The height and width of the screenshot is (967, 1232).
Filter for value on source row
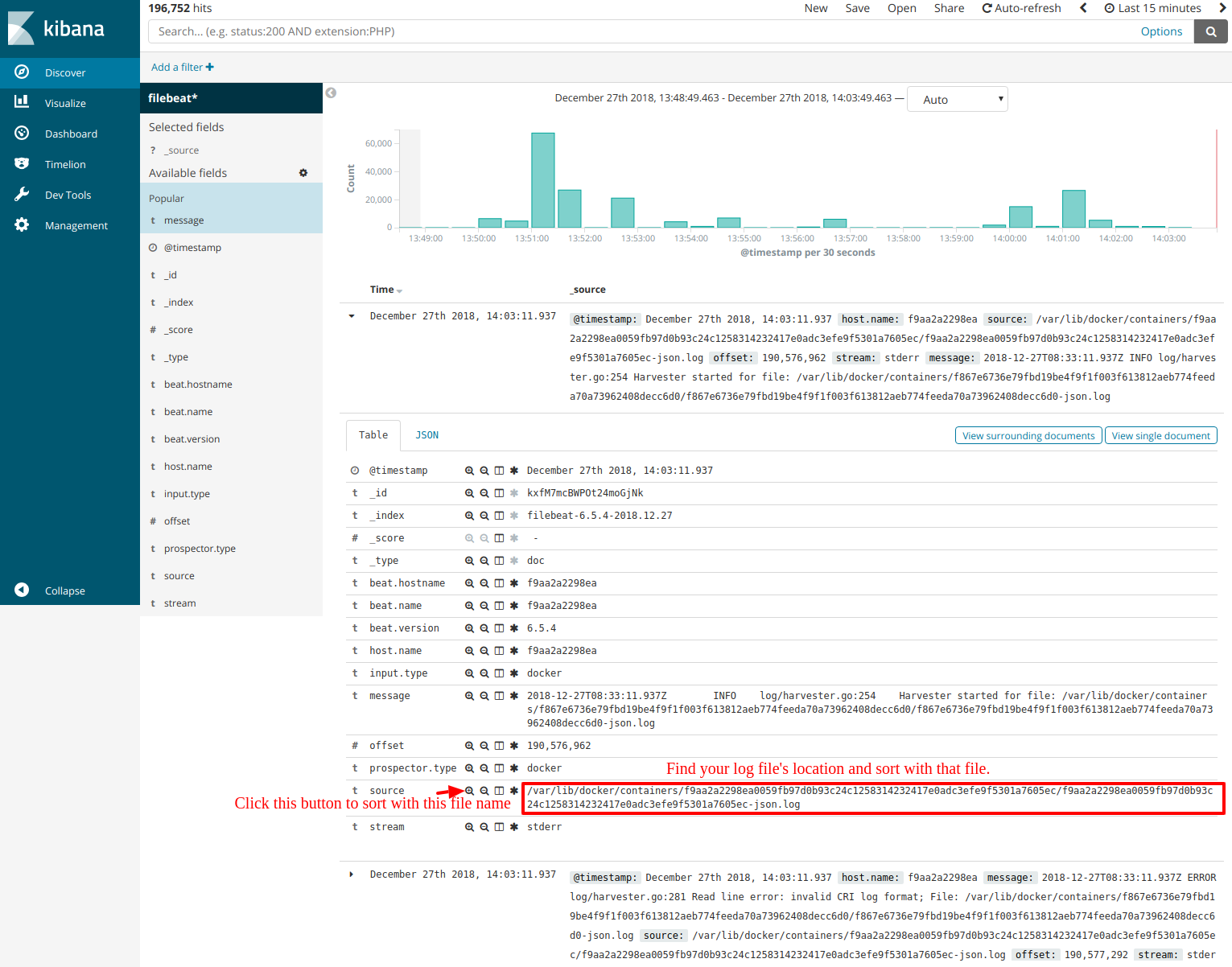coord(469,791)
